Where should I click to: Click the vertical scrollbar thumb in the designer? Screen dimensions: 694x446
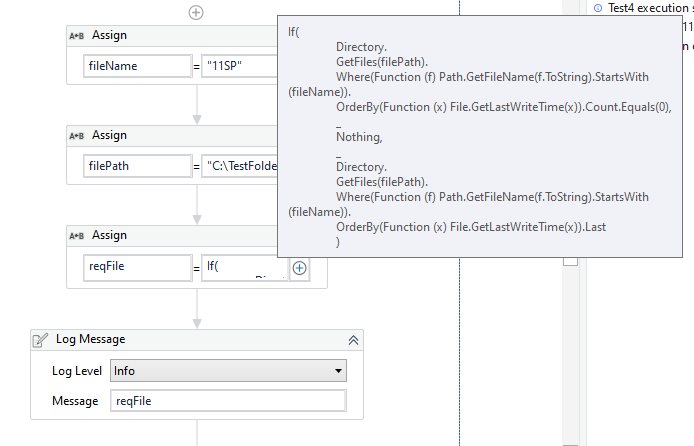point(571,261)
